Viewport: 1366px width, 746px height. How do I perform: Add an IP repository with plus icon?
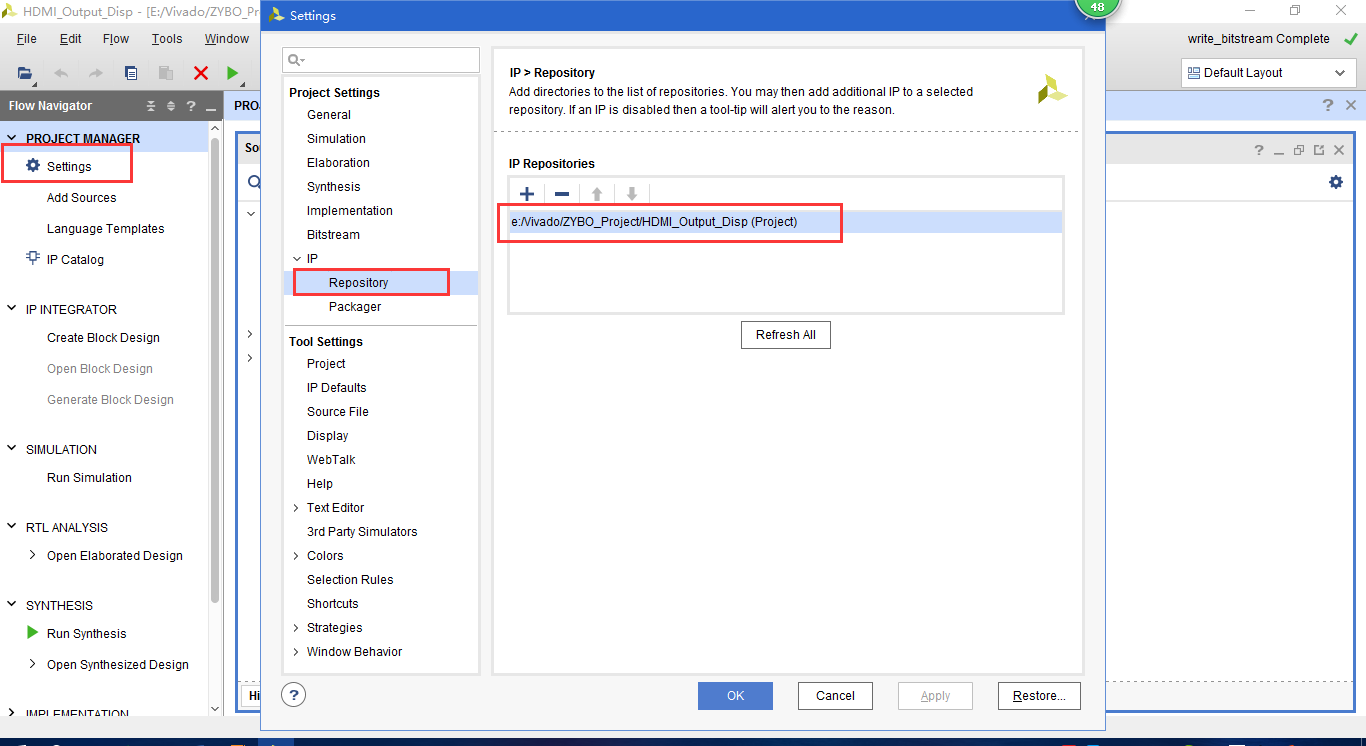tap(527, 194)
